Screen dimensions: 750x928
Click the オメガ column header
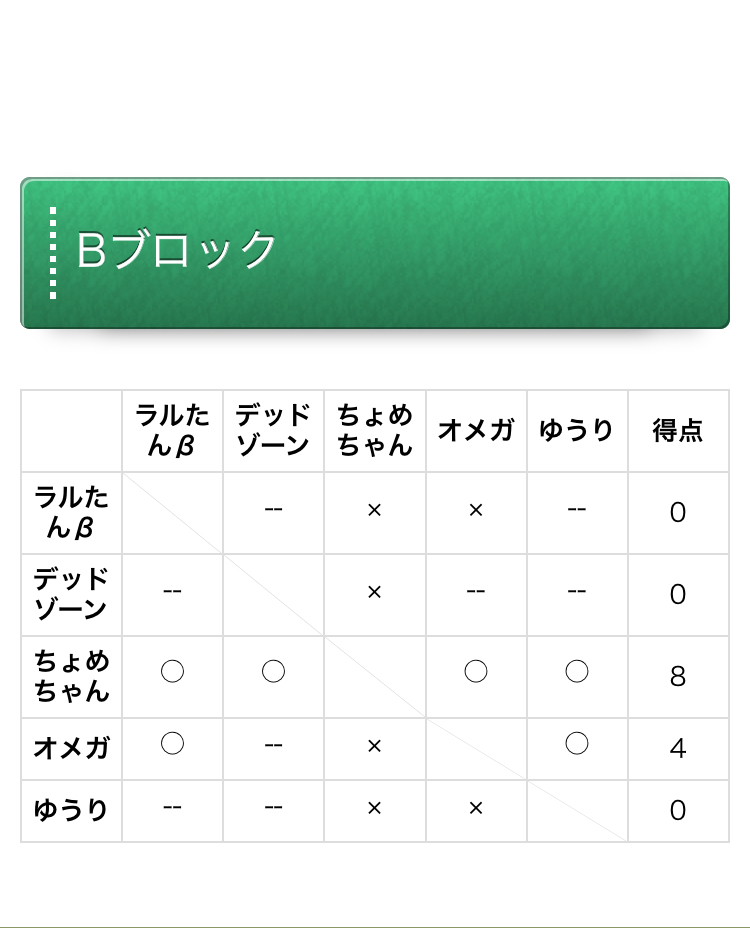click(476, 430)
